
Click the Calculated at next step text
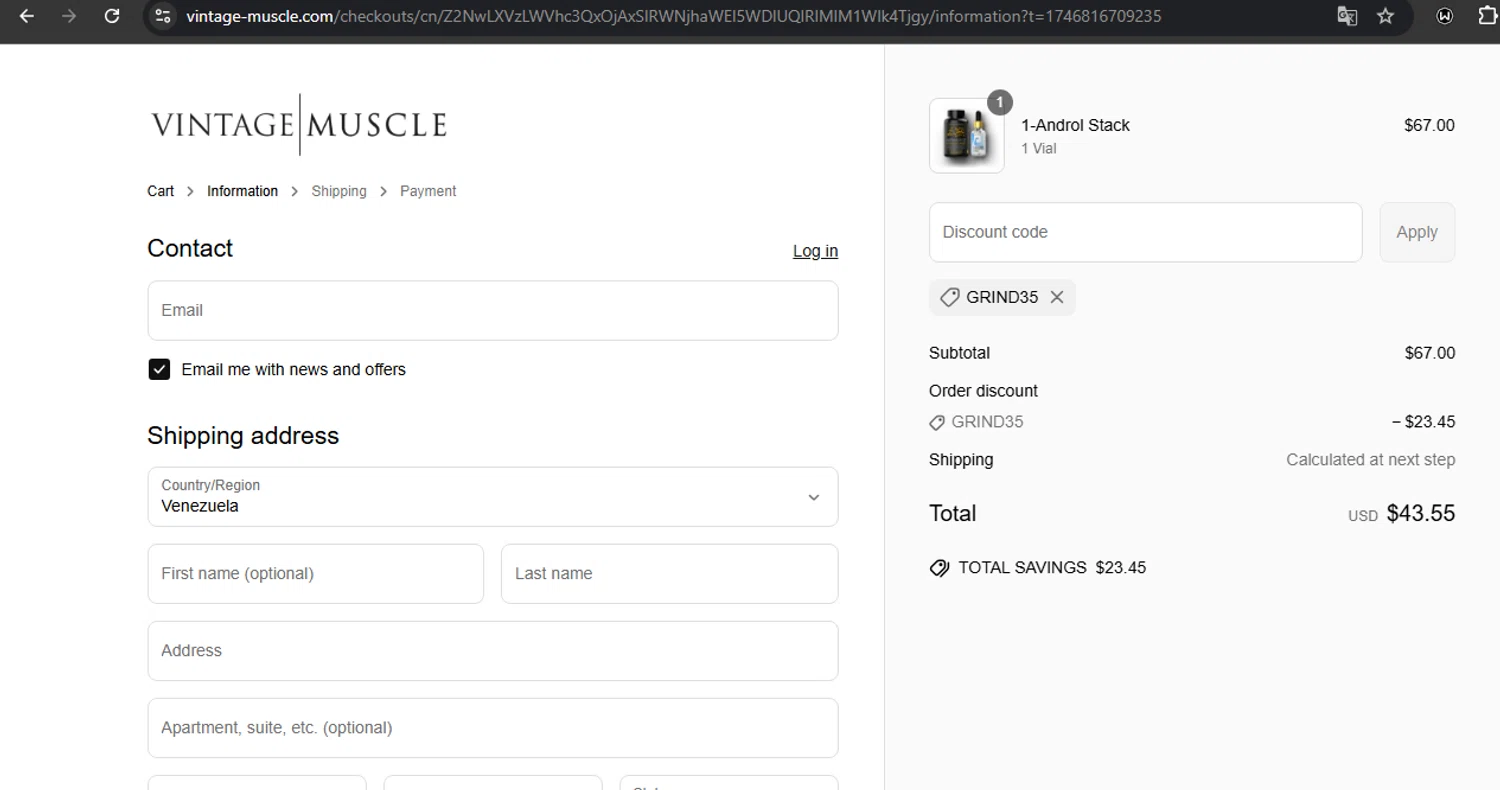[x=1370, y=460]
